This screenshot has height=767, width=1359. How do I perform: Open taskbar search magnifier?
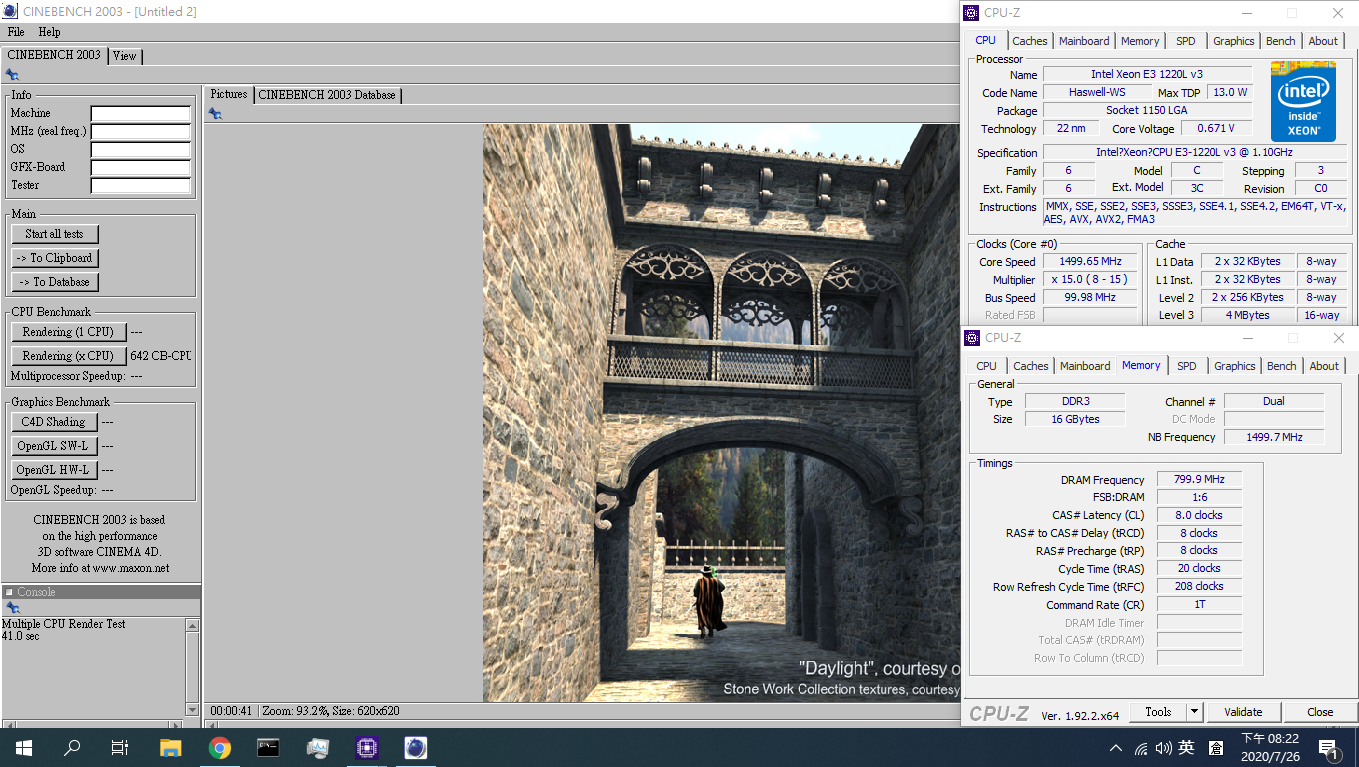72,747
